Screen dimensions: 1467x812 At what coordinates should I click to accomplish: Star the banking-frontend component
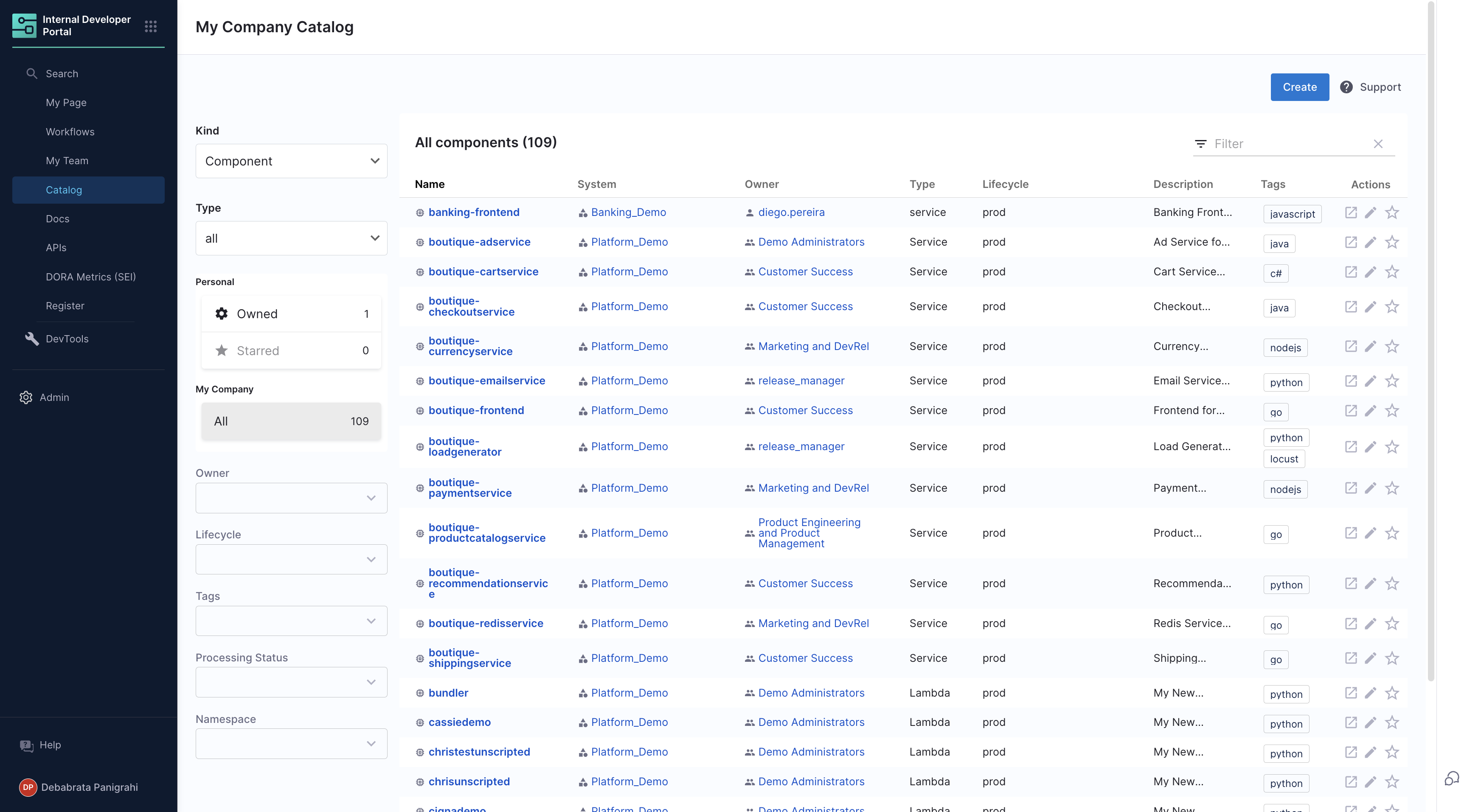(1392, 212)
